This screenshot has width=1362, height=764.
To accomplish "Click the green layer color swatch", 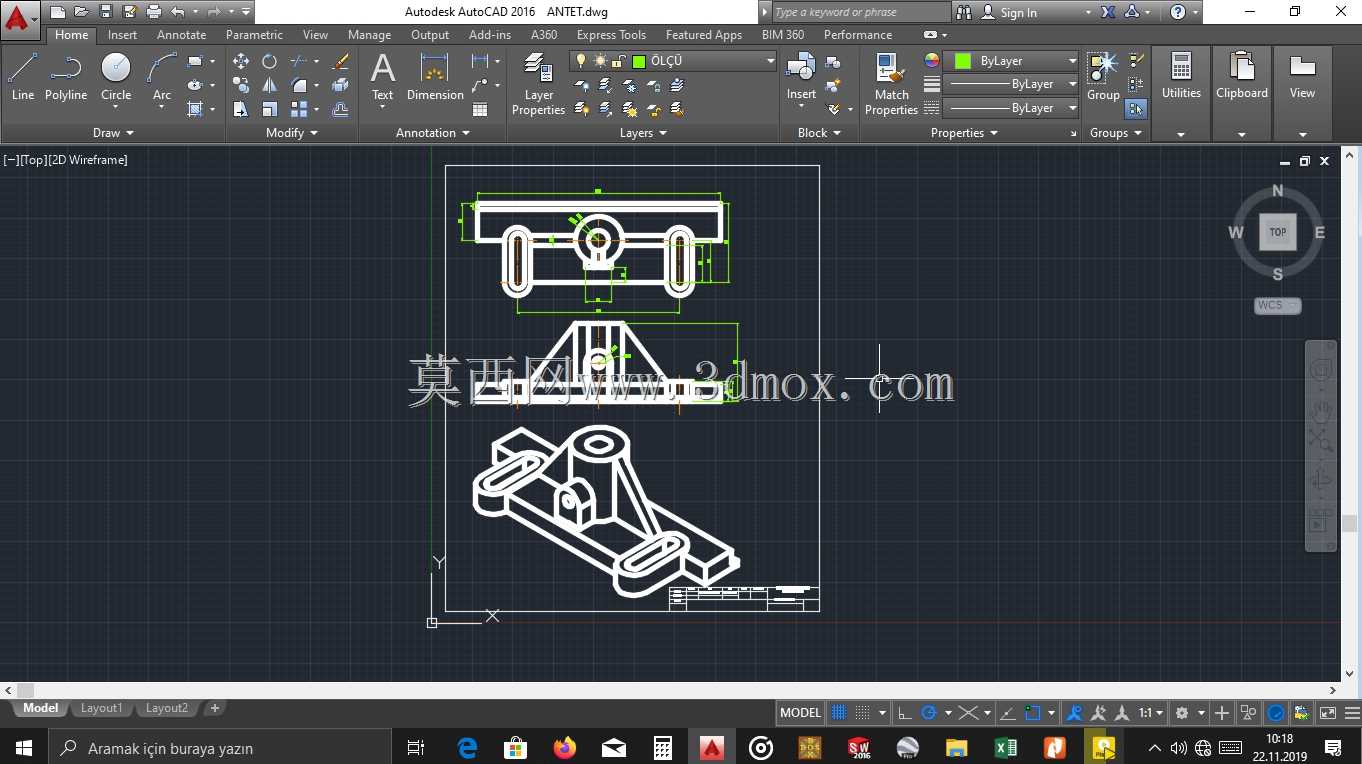I will click(639, 61).
